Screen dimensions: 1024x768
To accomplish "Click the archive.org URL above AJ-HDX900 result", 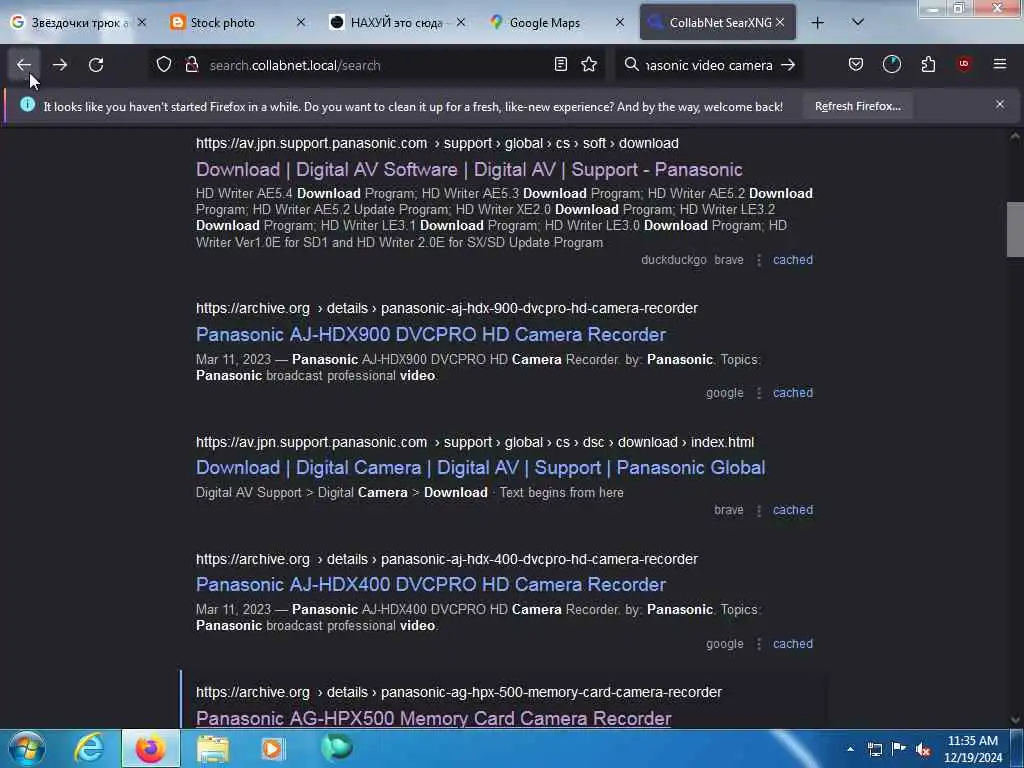I will (447, 308).
